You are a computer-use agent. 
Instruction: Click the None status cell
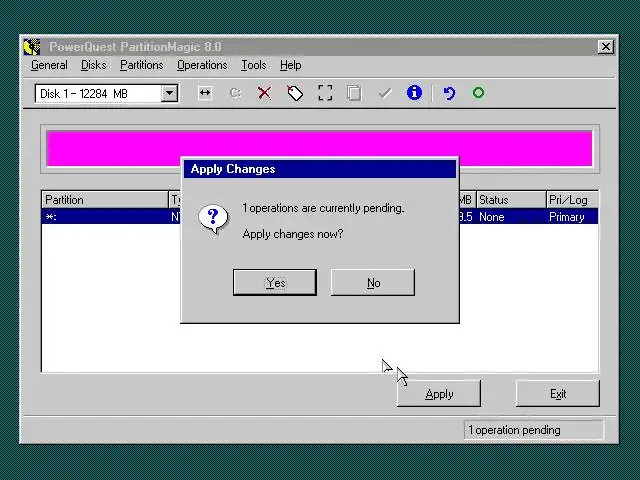coord(492,217)
